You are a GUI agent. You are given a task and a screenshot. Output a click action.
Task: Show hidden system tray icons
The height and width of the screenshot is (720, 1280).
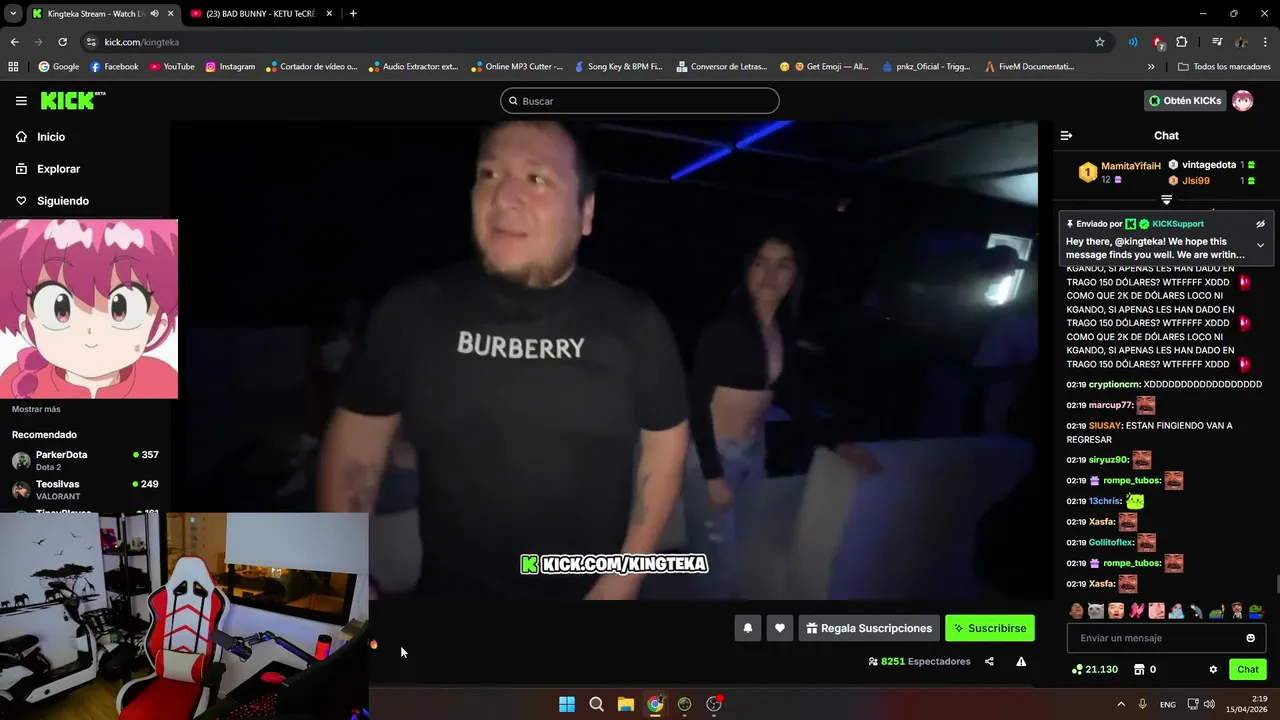tap(1121, 704)
